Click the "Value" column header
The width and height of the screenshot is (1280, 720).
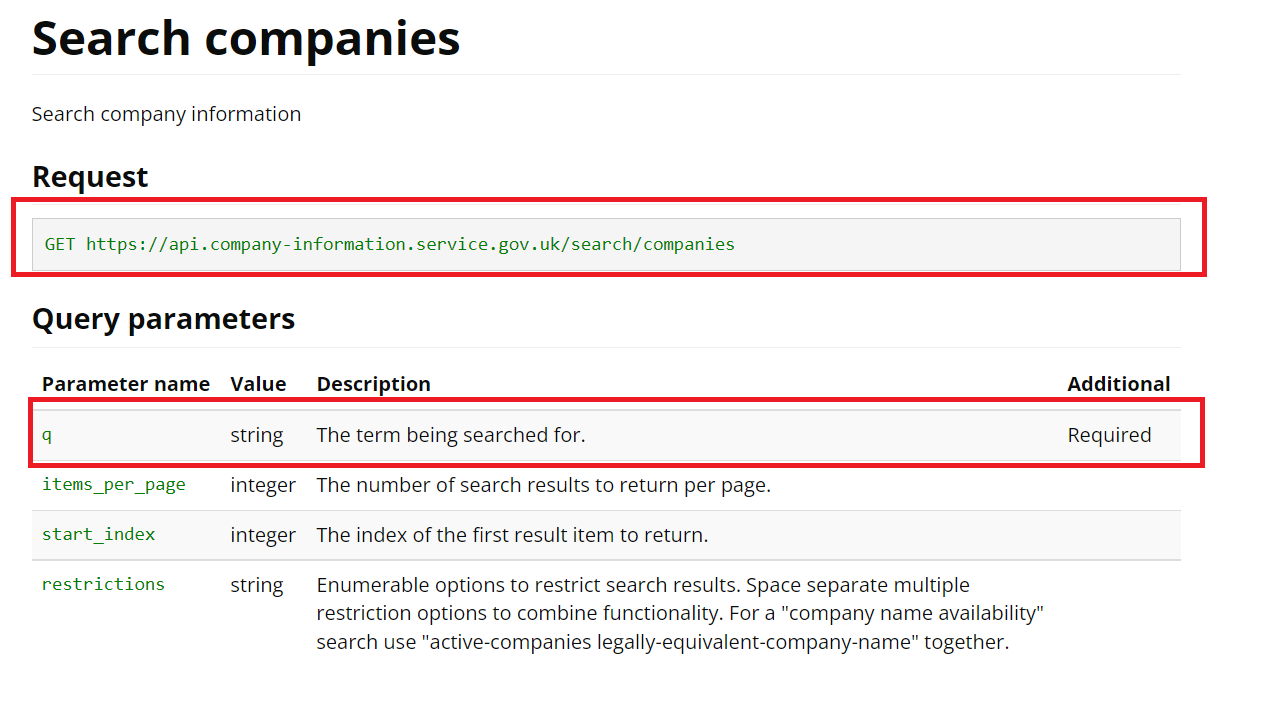pyautogui.click(x=258, y=384)
